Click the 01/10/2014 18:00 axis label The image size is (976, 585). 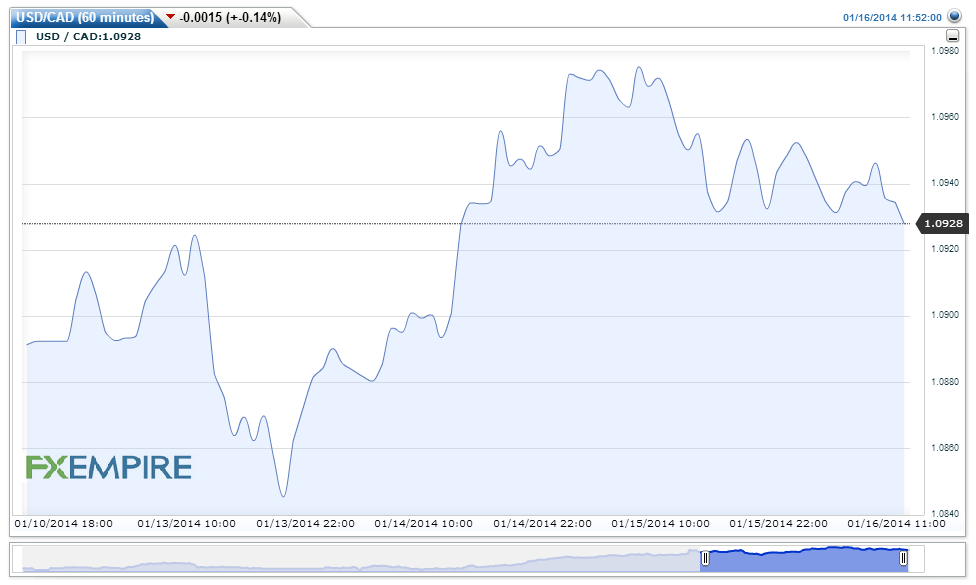point(63,523)
